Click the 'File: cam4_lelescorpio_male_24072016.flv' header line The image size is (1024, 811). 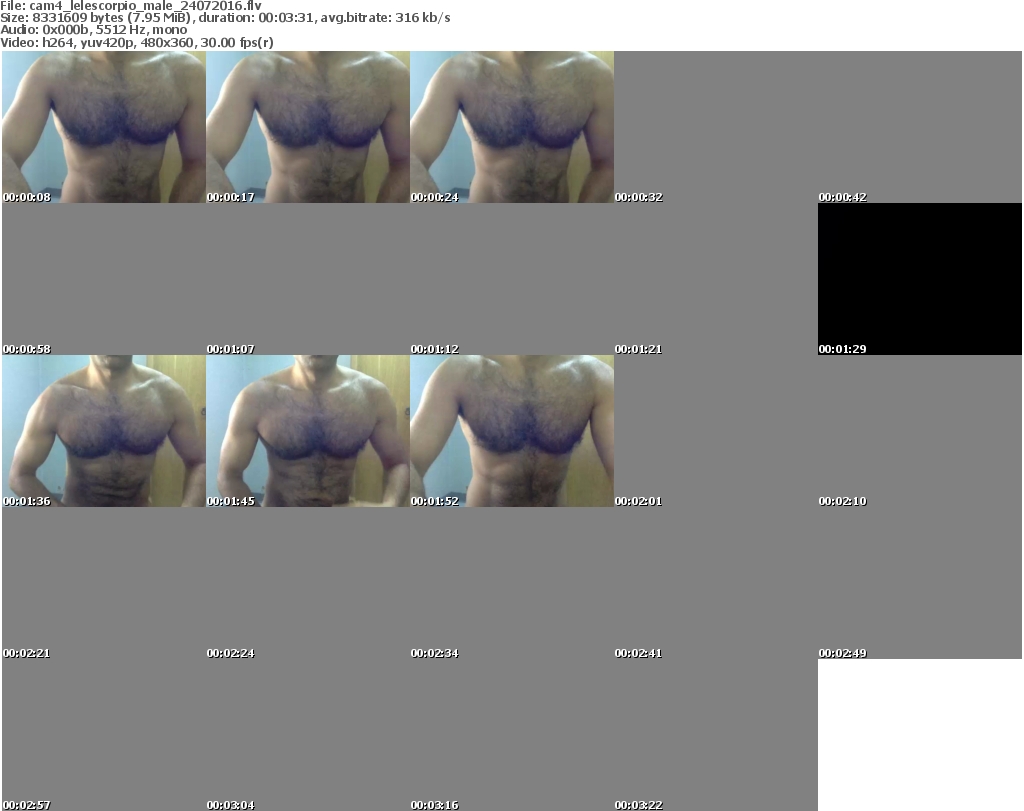(131, 6)
